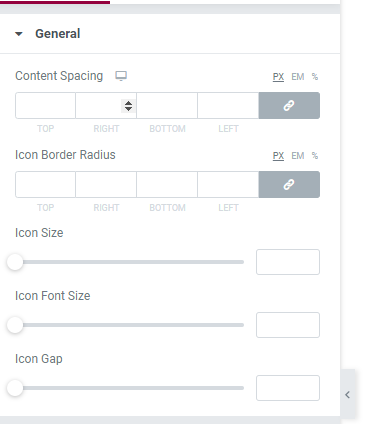Focus the Content Spacing BOTTOM field
Image resolution: width=365 pixels, height=424 pixels.
167,106
